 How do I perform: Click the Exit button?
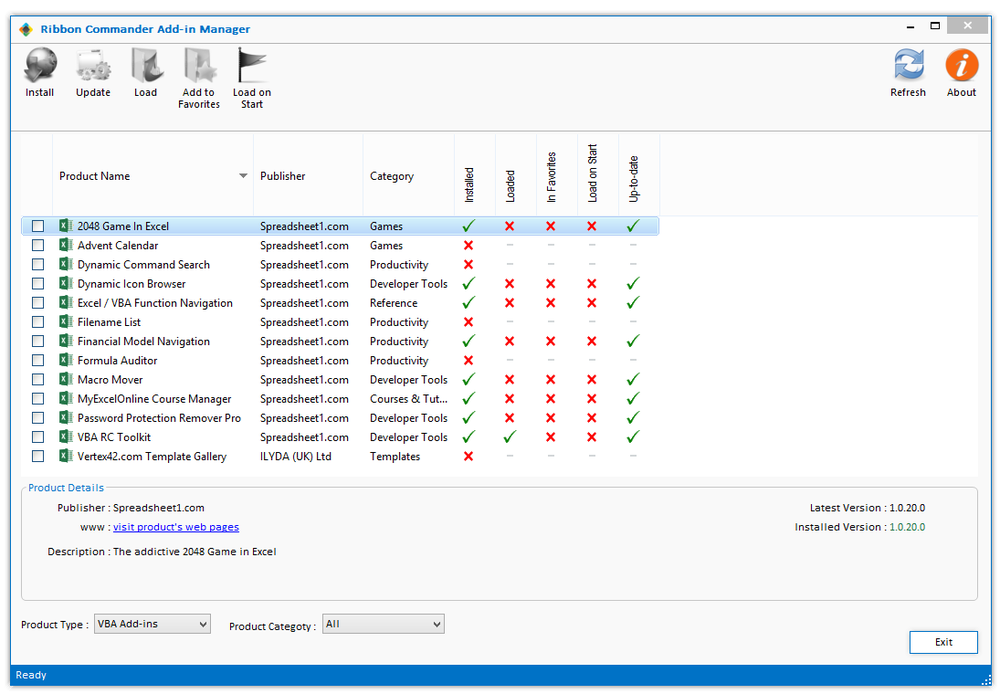click(943, 642)
